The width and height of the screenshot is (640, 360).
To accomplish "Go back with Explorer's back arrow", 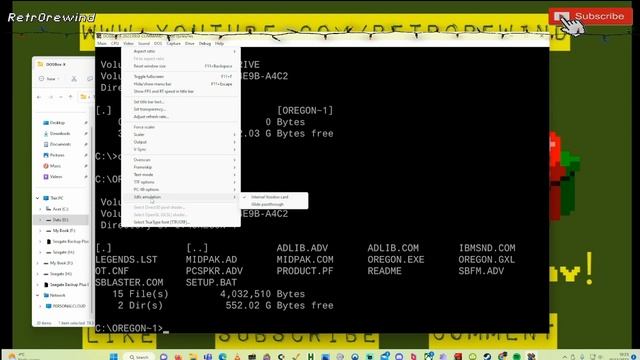I will coord(40,97).
